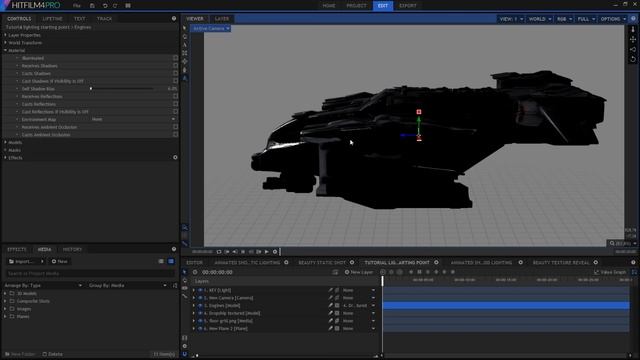Screen dimensions: 640x360
Task: Click the viewer playback options gear
Action: (275, 252)
